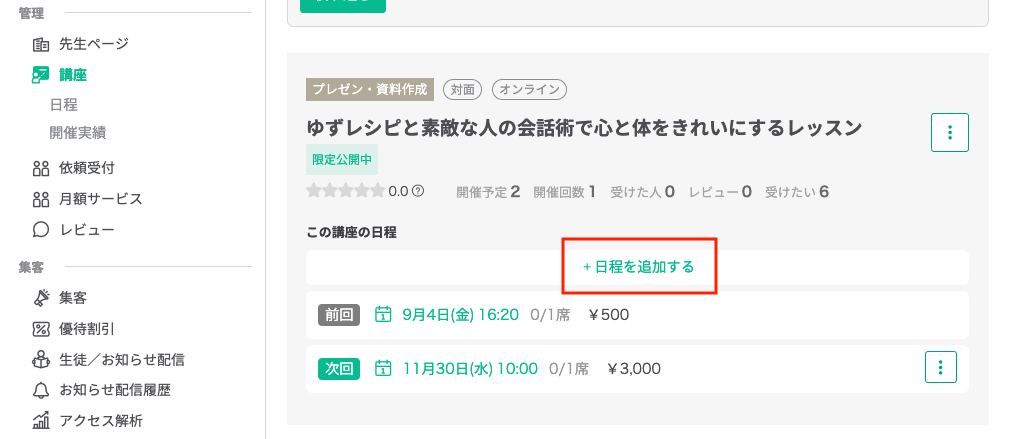Open the 11月30日 schedule three-dot menu
The image size is (1011, 439).
941,367
